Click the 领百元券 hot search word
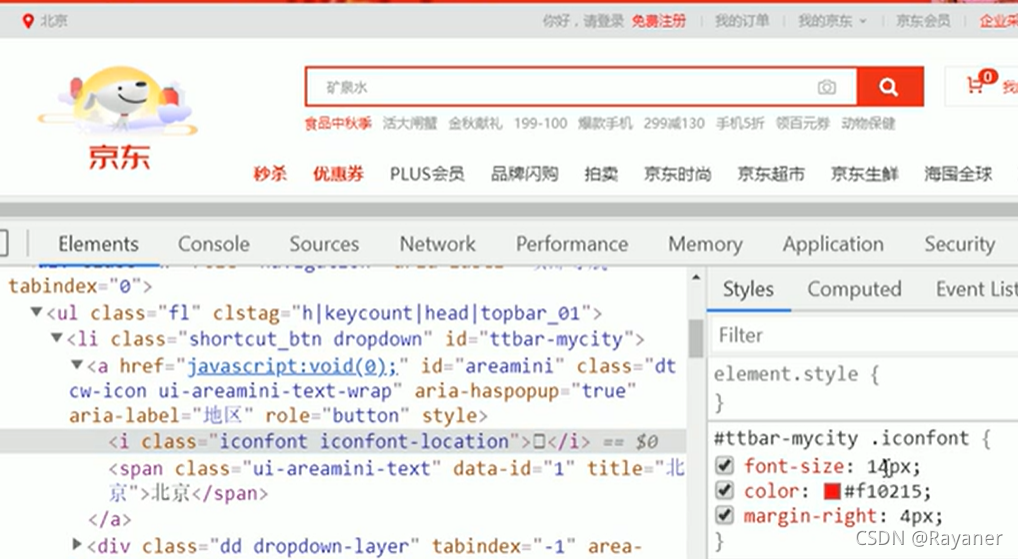Image resolution: width=1018 pixels, height=559 pixels. [803, 123]
